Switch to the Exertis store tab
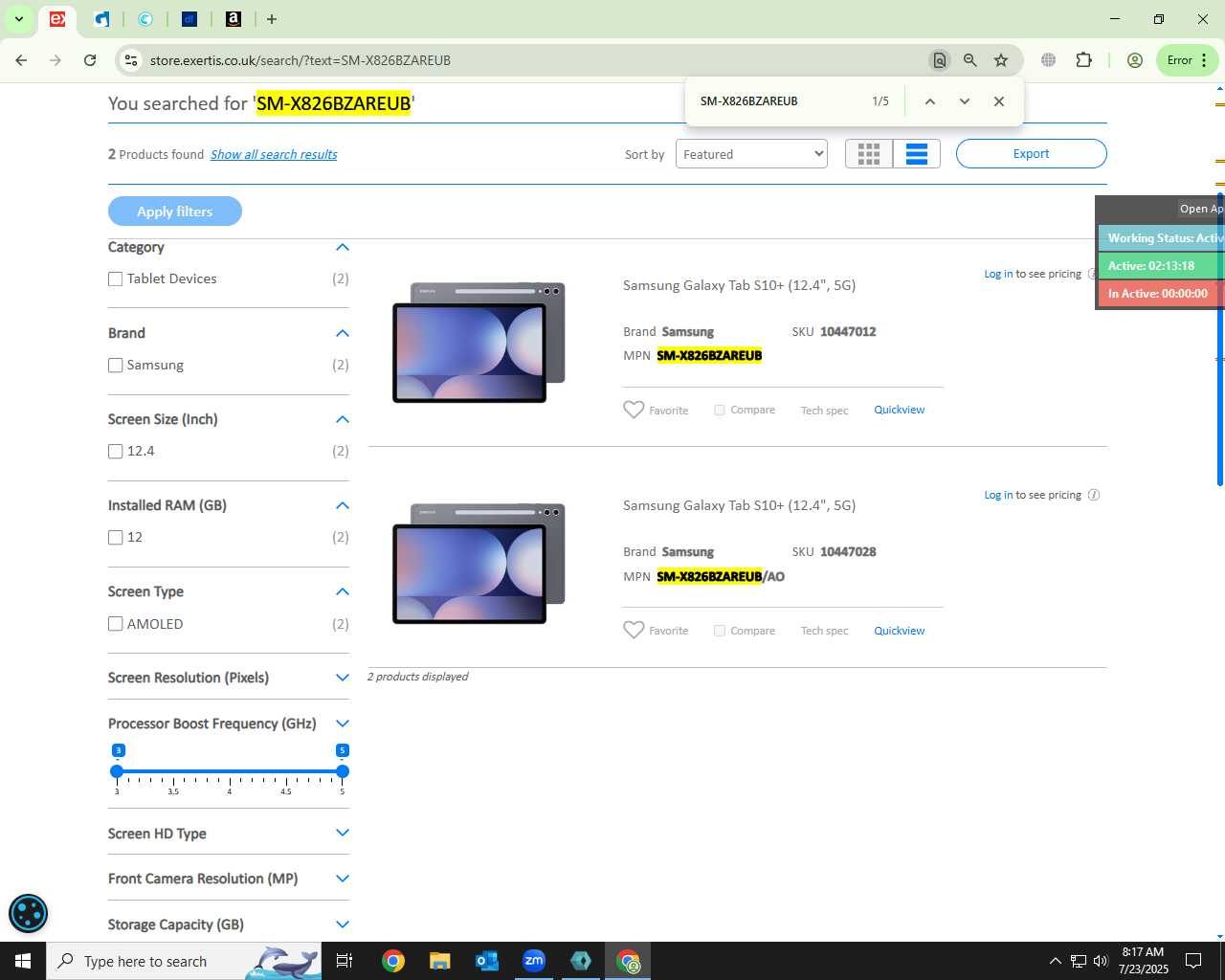This screenshot has width=1225, height=980. 57,19
